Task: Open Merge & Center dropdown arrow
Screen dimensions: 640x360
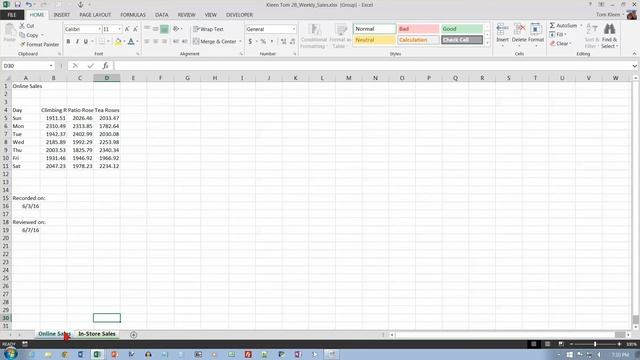Action: pos(240,41)
